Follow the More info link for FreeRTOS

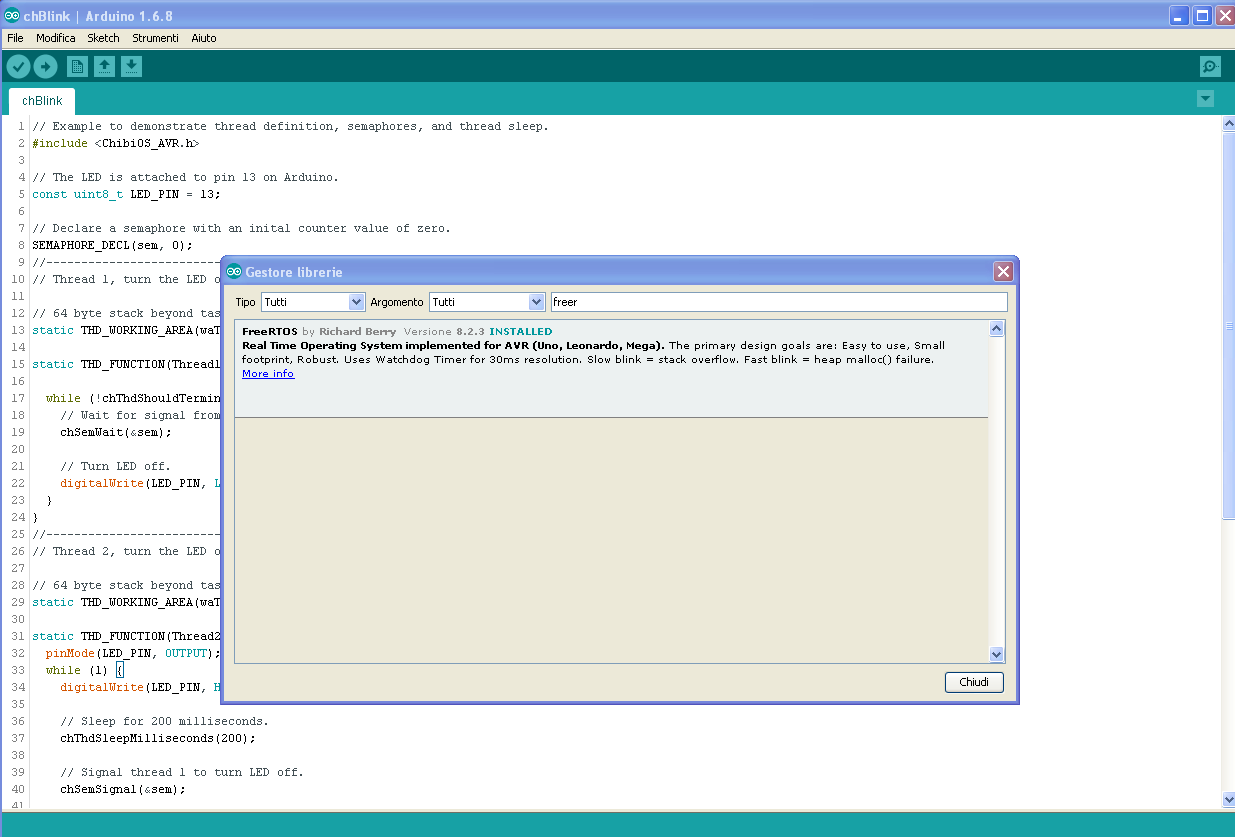267,373
